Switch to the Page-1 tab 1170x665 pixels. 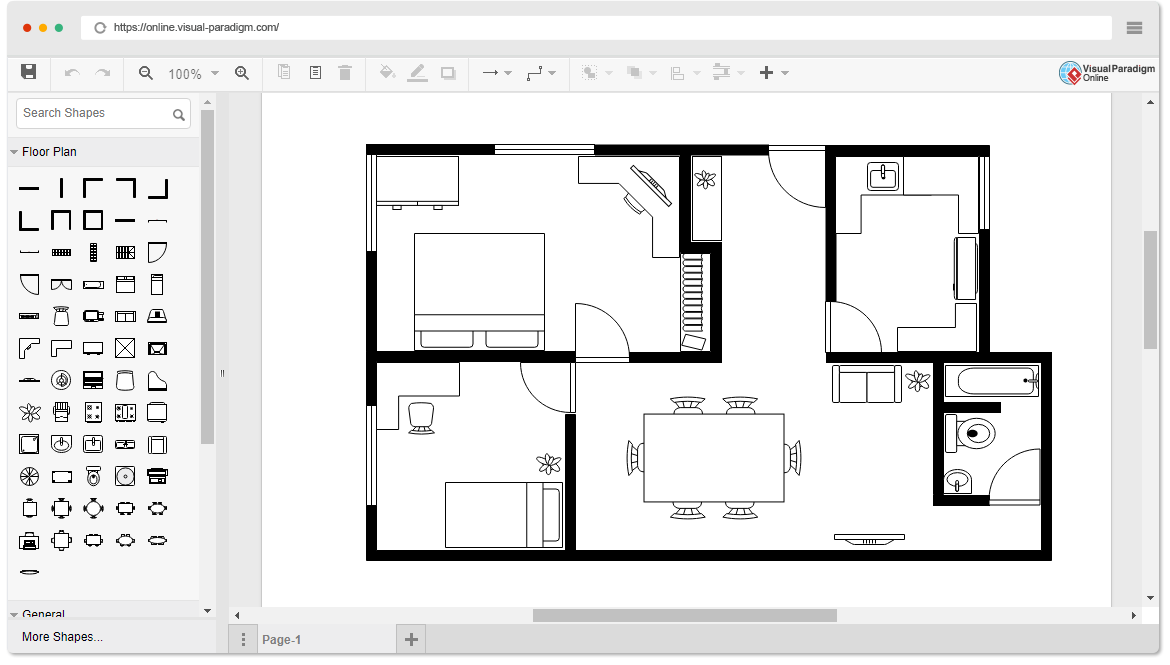pyautogui.click(x=281, y=640)
